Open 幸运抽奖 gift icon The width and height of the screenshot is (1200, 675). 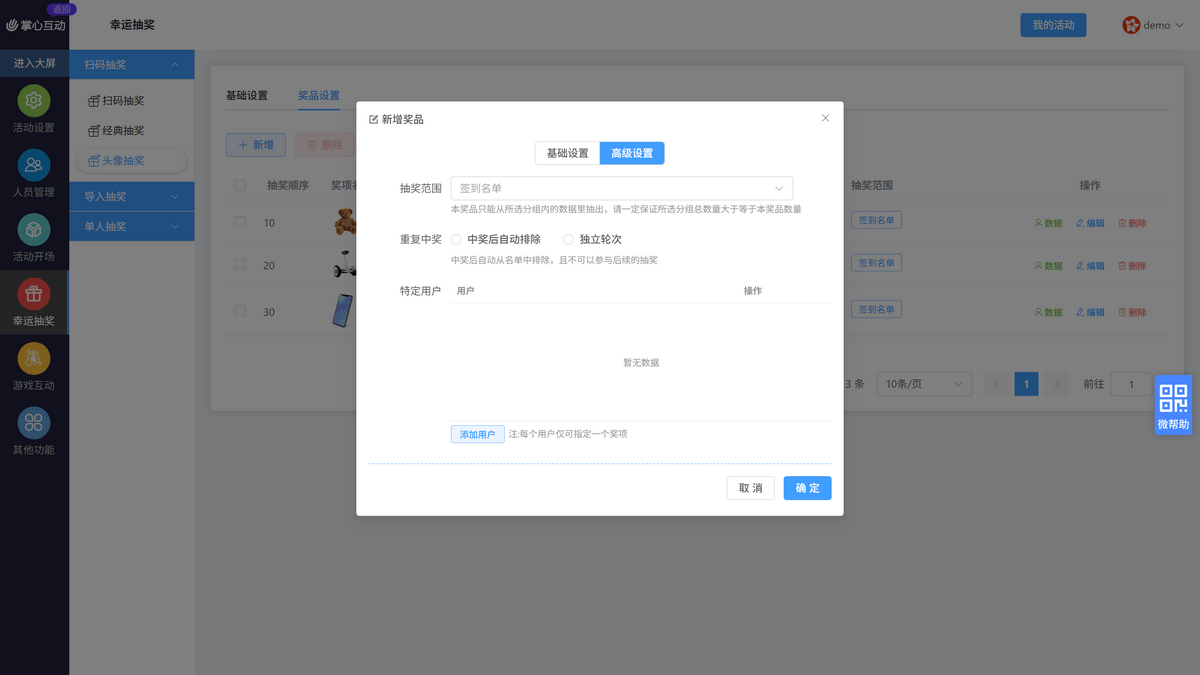(34, 294)
